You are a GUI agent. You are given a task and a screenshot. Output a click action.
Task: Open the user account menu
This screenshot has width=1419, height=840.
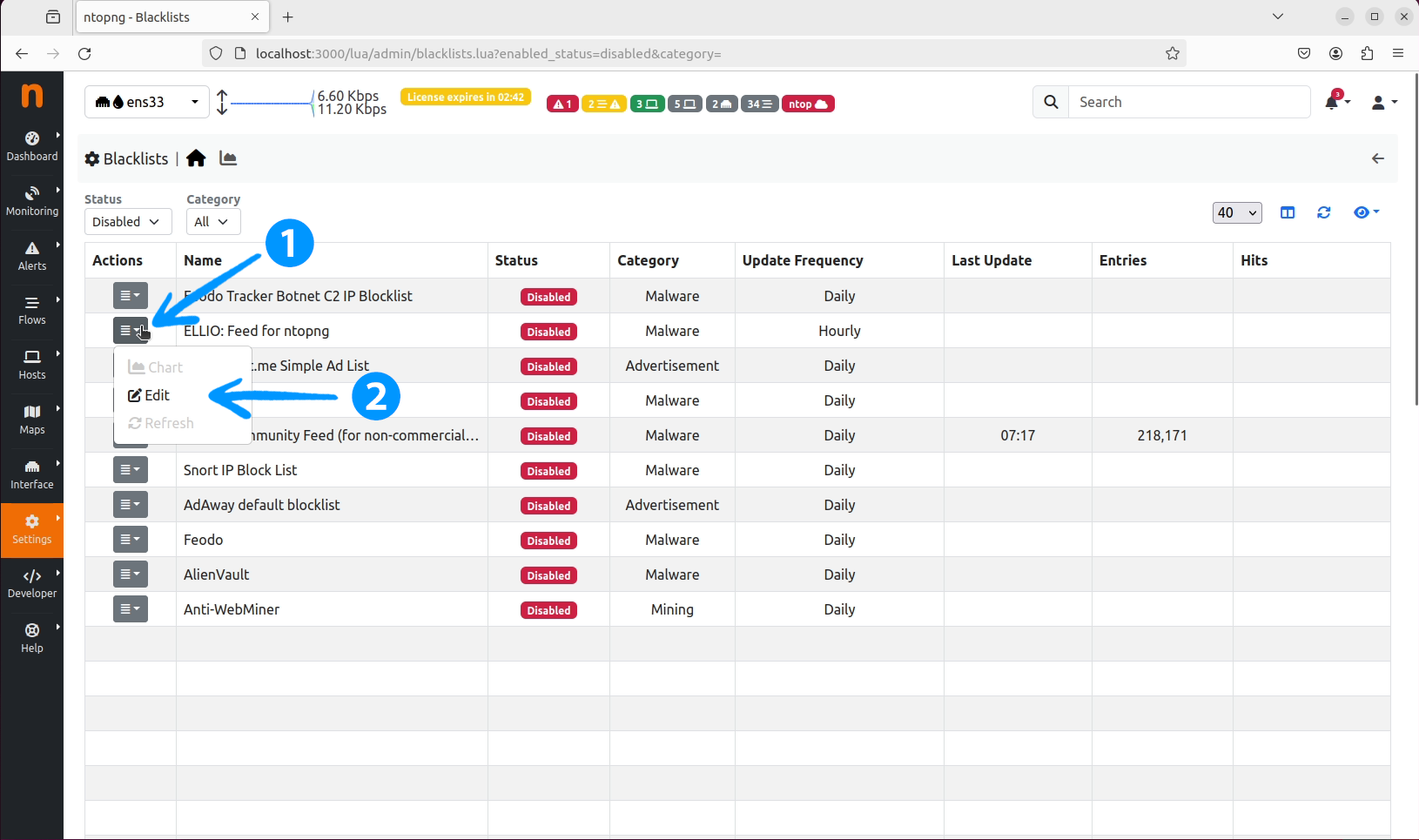1382,103
